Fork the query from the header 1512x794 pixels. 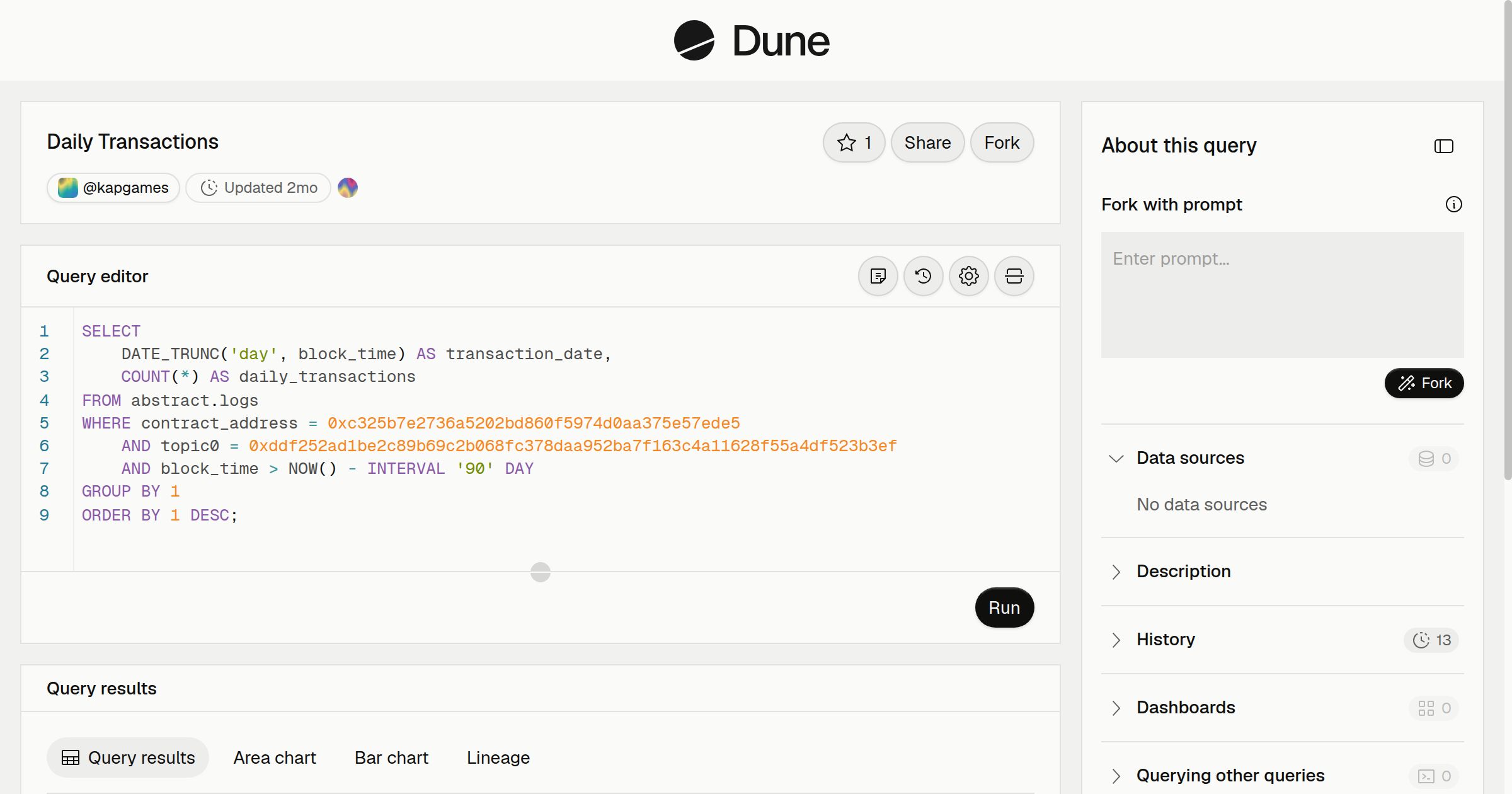click(x=1002, y=142)
